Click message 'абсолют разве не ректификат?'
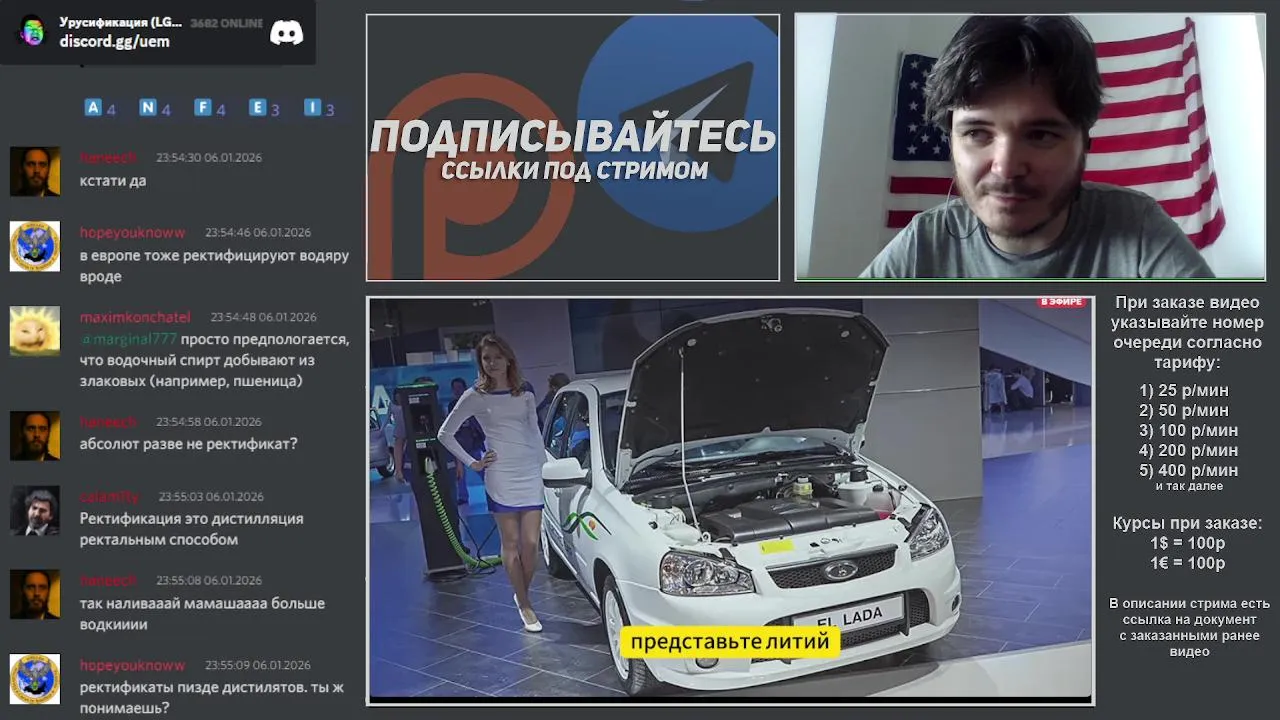 coord(189,444)
